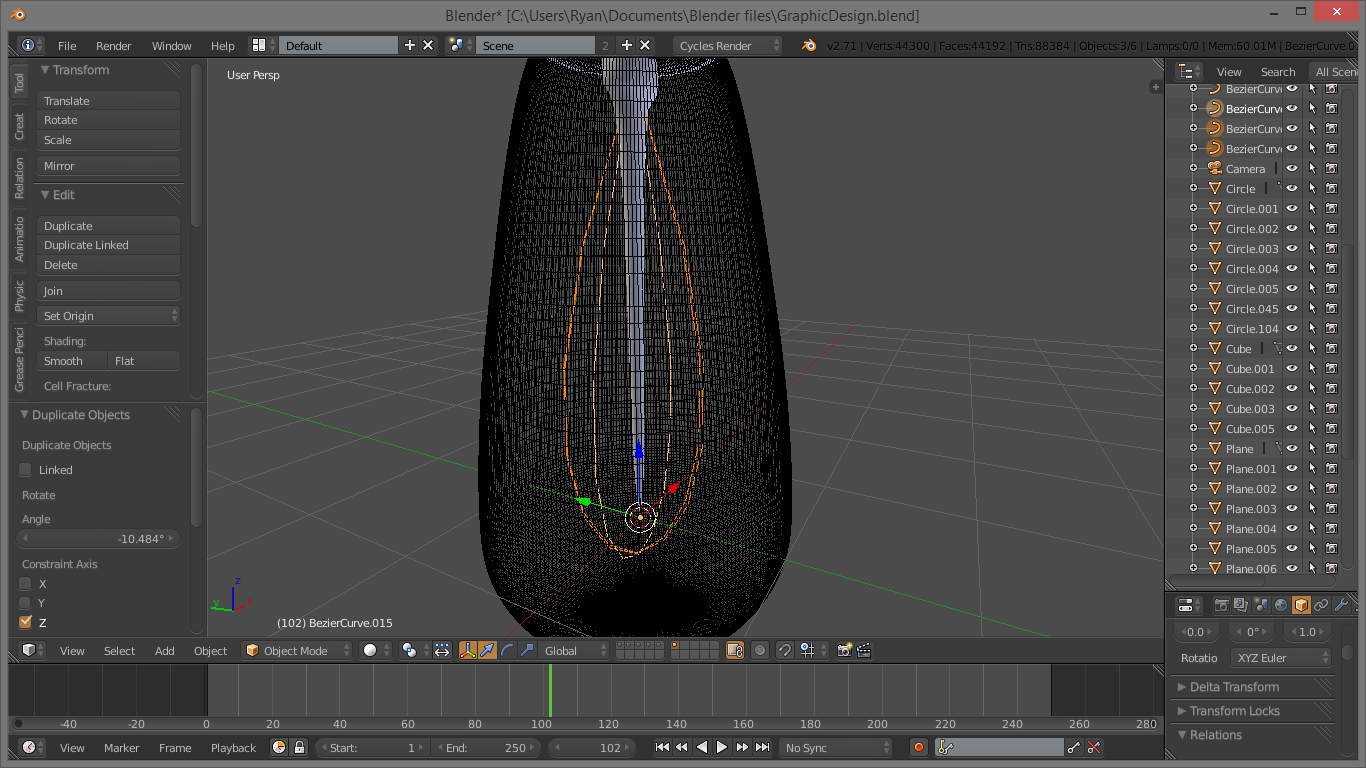This screenshot has width=1366, height=768.
Task: Click the Angle value slider
Action: (98, 538)
